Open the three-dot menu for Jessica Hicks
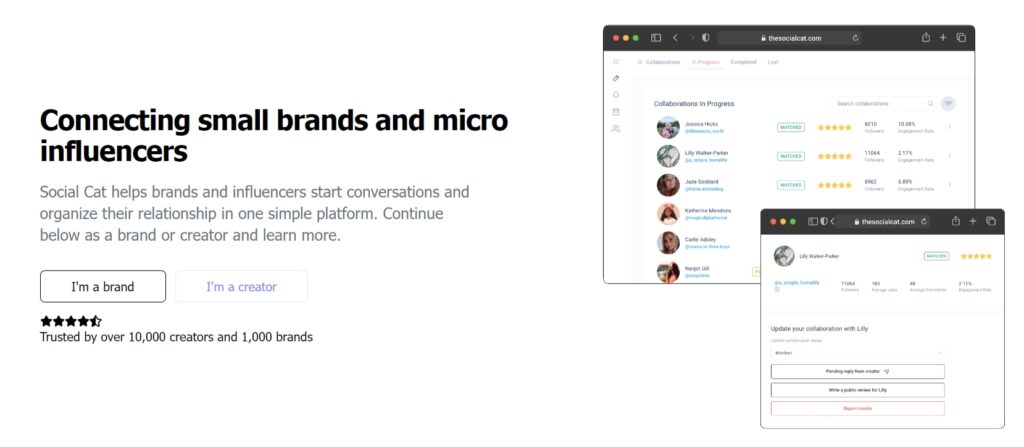This screenshot has height=447, width=1024. 949,127
